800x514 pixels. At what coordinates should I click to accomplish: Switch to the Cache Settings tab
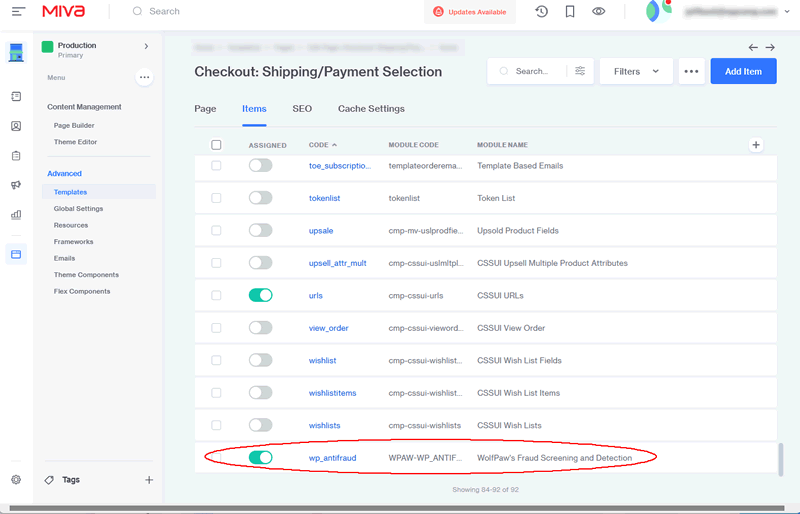coord(371,109)
